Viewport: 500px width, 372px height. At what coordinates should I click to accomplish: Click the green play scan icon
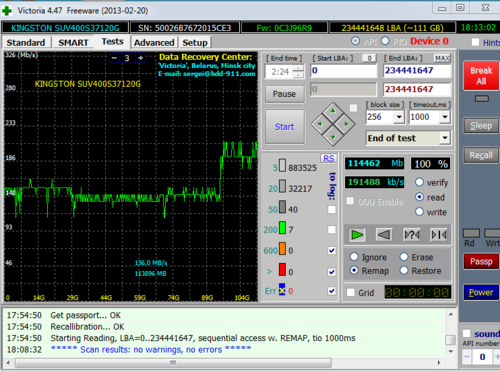(x=357, y=235)
